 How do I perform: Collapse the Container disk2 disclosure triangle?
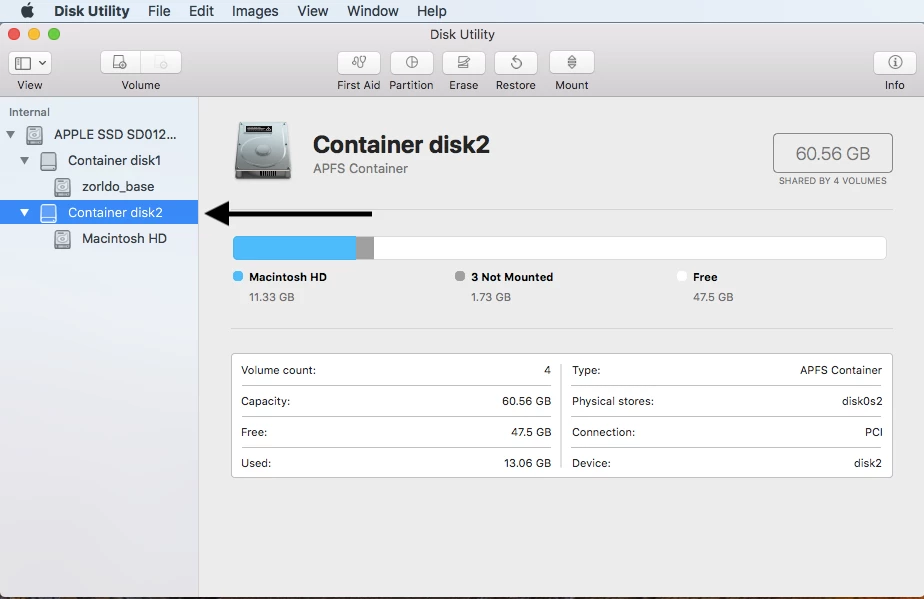pos(24,212)
